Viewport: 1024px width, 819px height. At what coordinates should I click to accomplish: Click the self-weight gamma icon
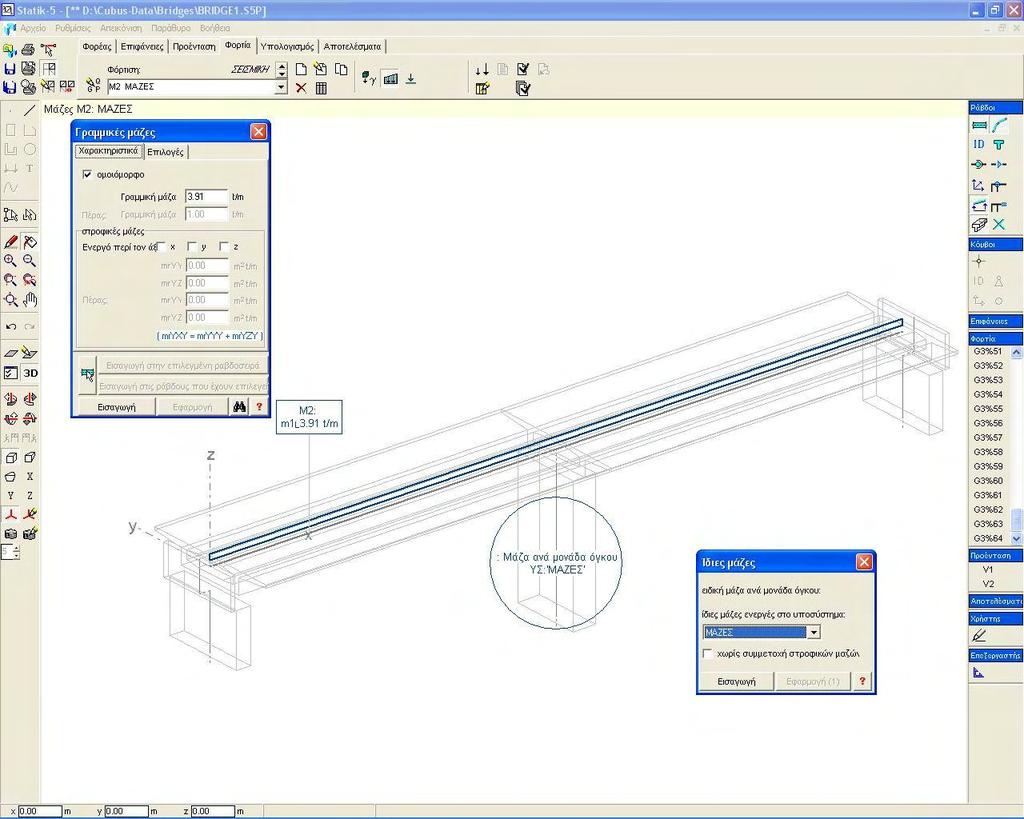368,78
